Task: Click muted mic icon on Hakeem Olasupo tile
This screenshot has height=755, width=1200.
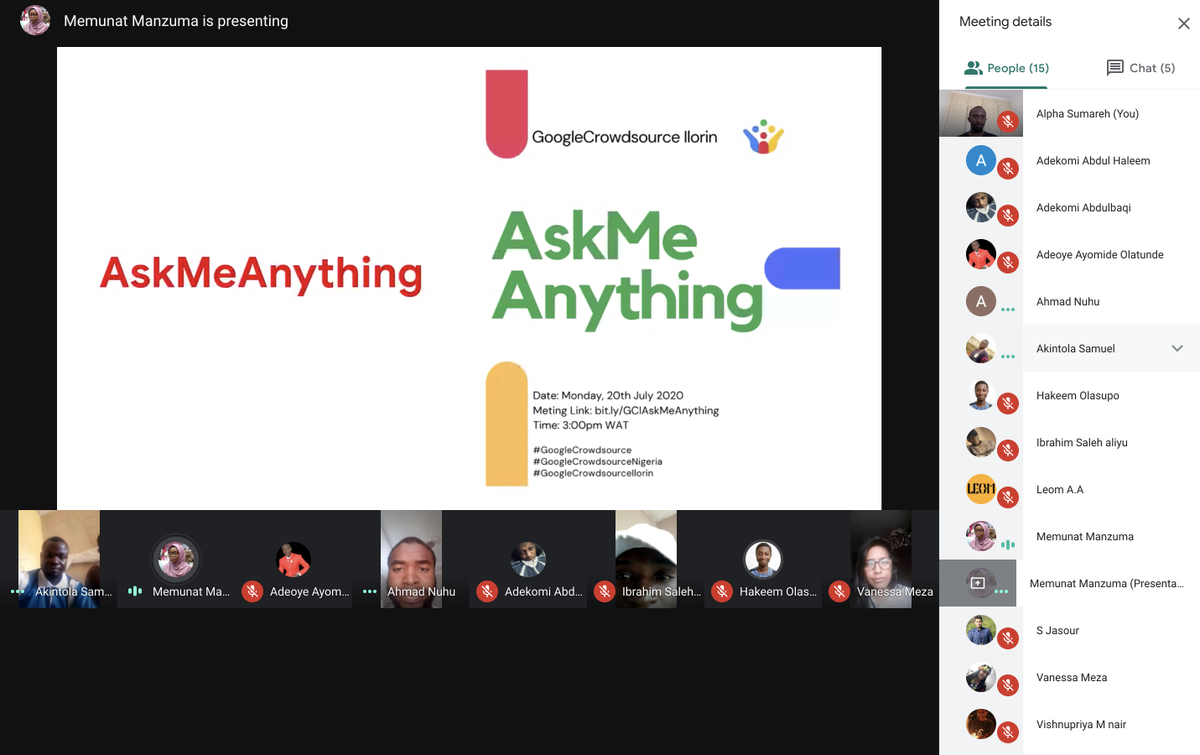Action: tap(722, 592)
